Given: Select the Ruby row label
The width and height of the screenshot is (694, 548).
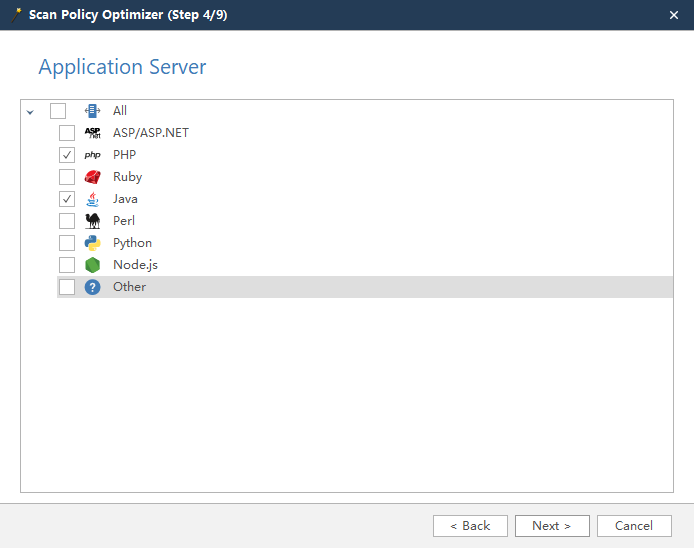Looking at the screenshot, I should [x=127, y=177].
